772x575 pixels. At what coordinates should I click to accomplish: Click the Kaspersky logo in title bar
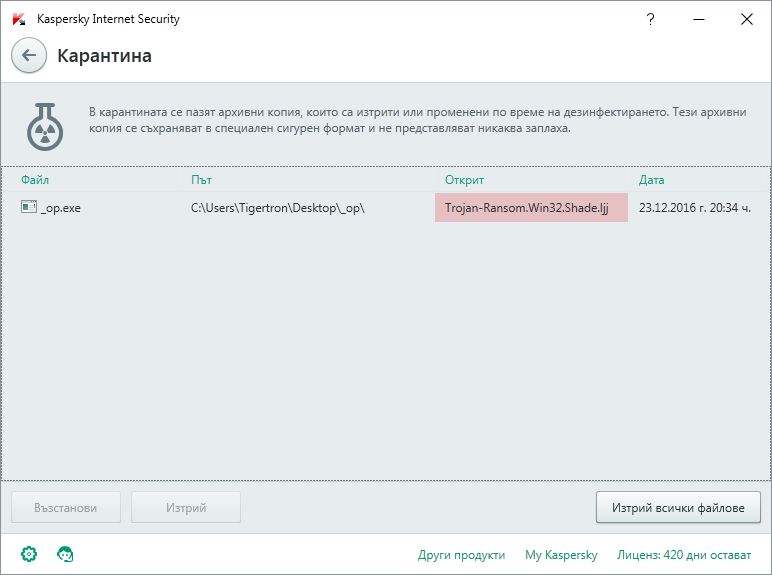19,19
